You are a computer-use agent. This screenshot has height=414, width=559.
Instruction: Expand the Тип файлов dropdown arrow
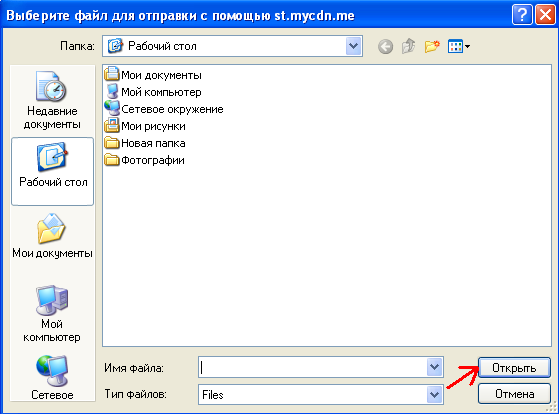[x=434, y=394]
